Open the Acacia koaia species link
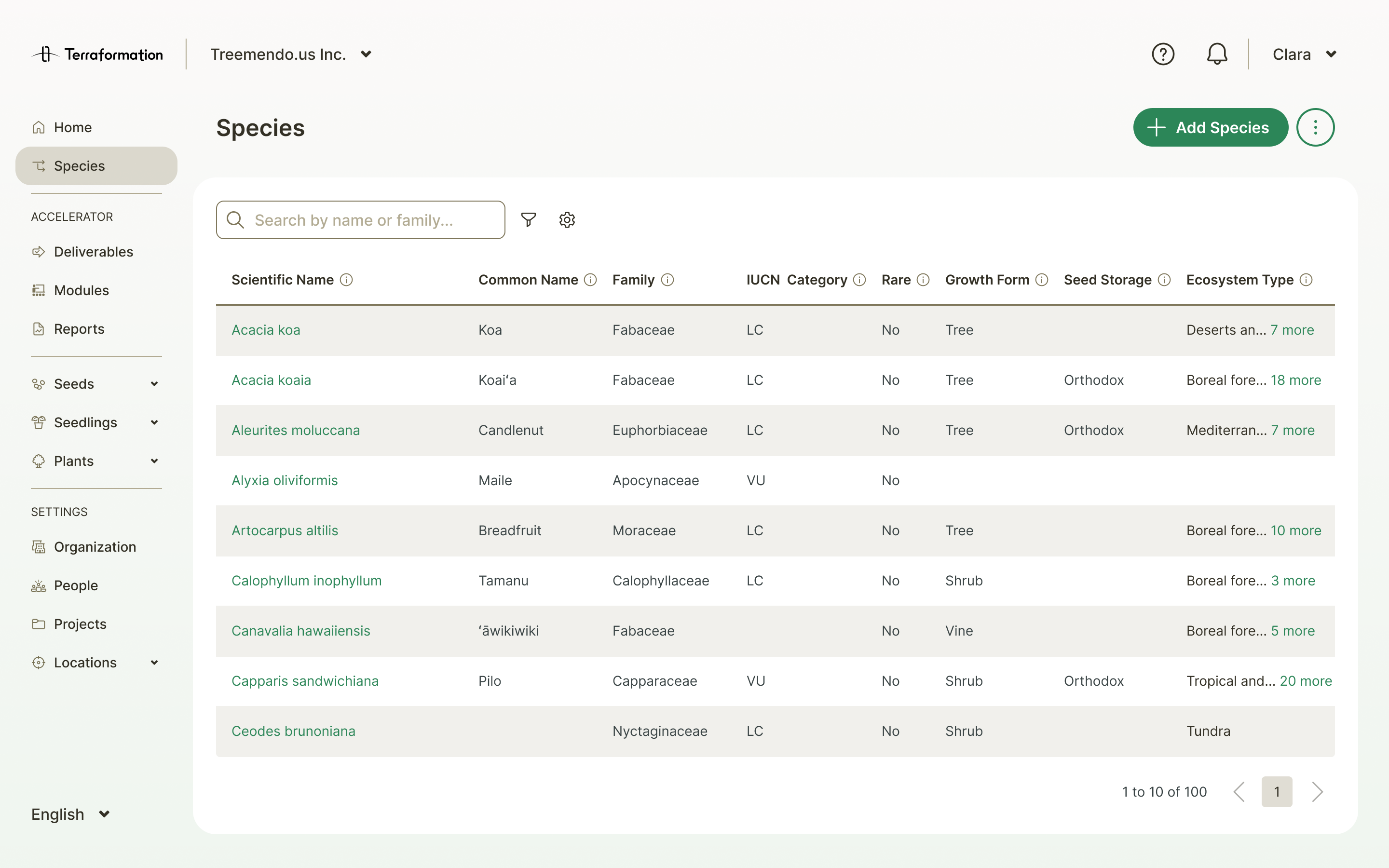 point(271,380)
